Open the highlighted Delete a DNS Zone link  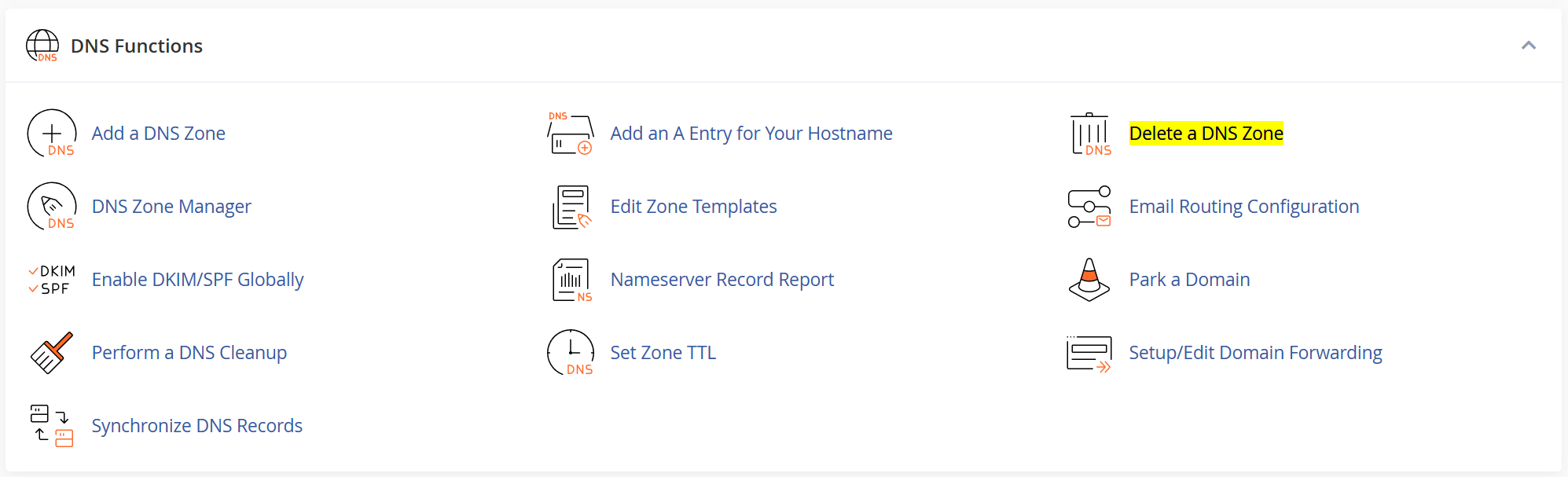tap(1206, 134)
